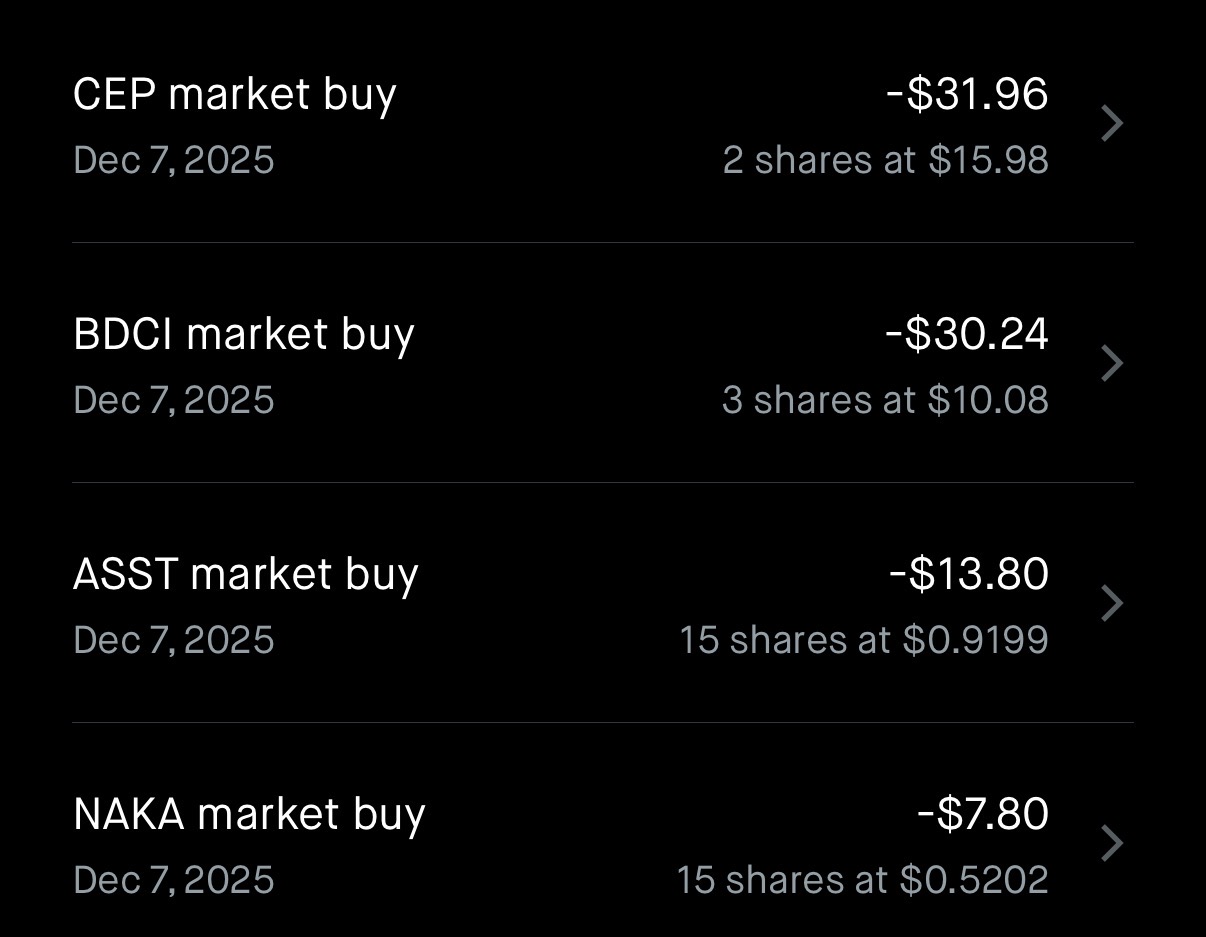The width and height of the screenshot is (1206, 937).
Task: Click the date under ASST market buy
Action: tap(174, 640)
